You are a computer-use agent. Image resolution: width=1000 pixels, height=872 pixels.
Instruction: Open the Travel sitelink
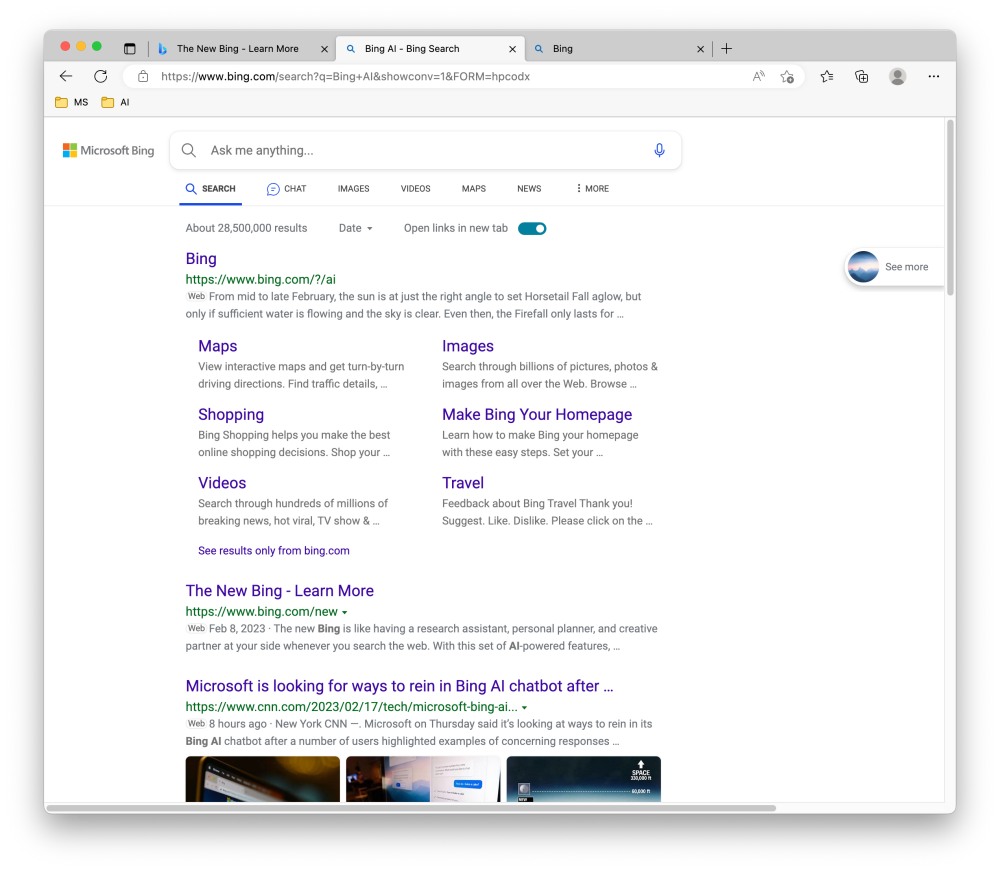coord(463,483)
